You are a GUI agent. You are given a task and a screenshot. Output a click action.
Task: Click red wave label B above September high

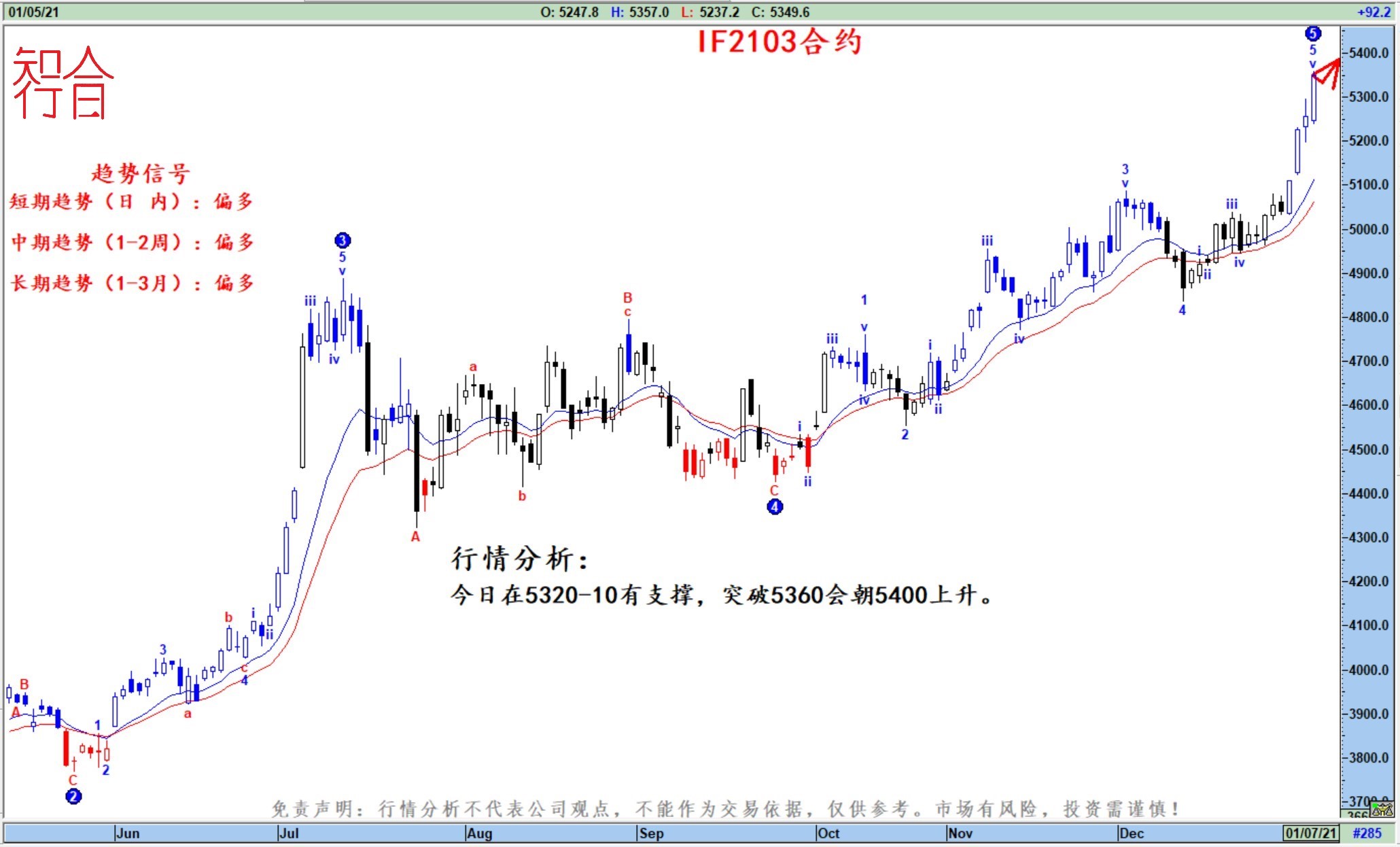[627, 298]
